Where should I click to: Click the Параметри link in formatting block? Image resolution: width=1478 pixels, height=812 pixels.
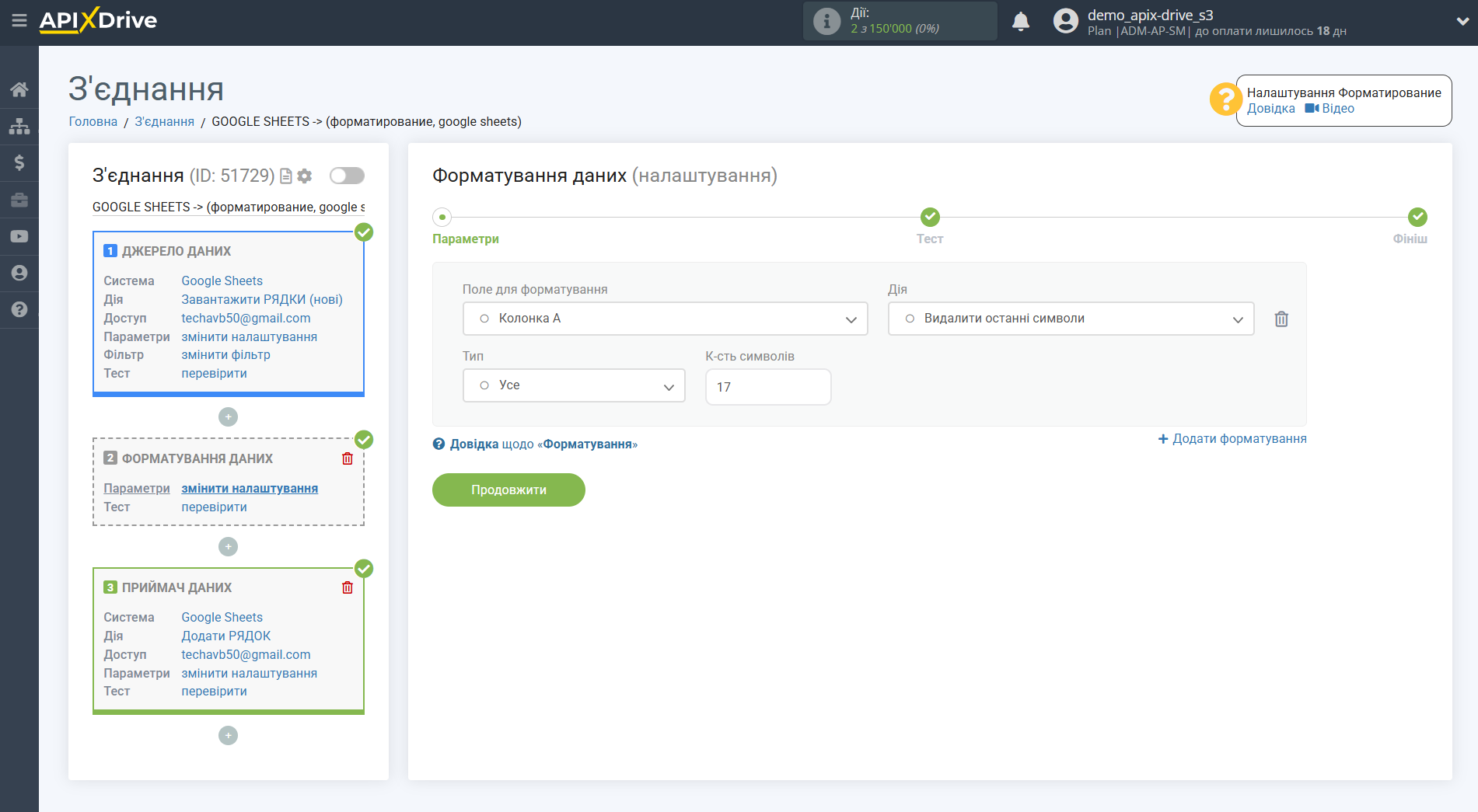coord(136,489)
